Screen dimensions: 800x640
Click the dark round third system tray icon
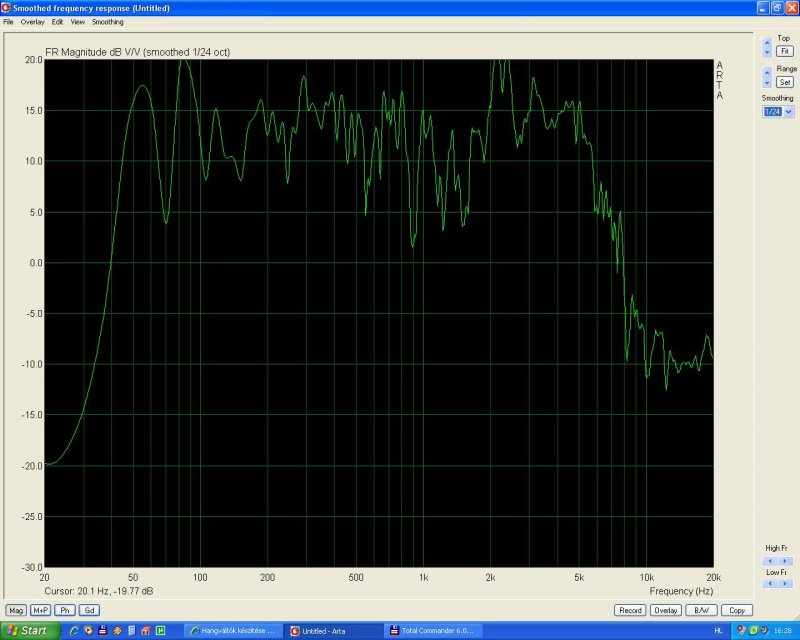[x=764, y=631]
